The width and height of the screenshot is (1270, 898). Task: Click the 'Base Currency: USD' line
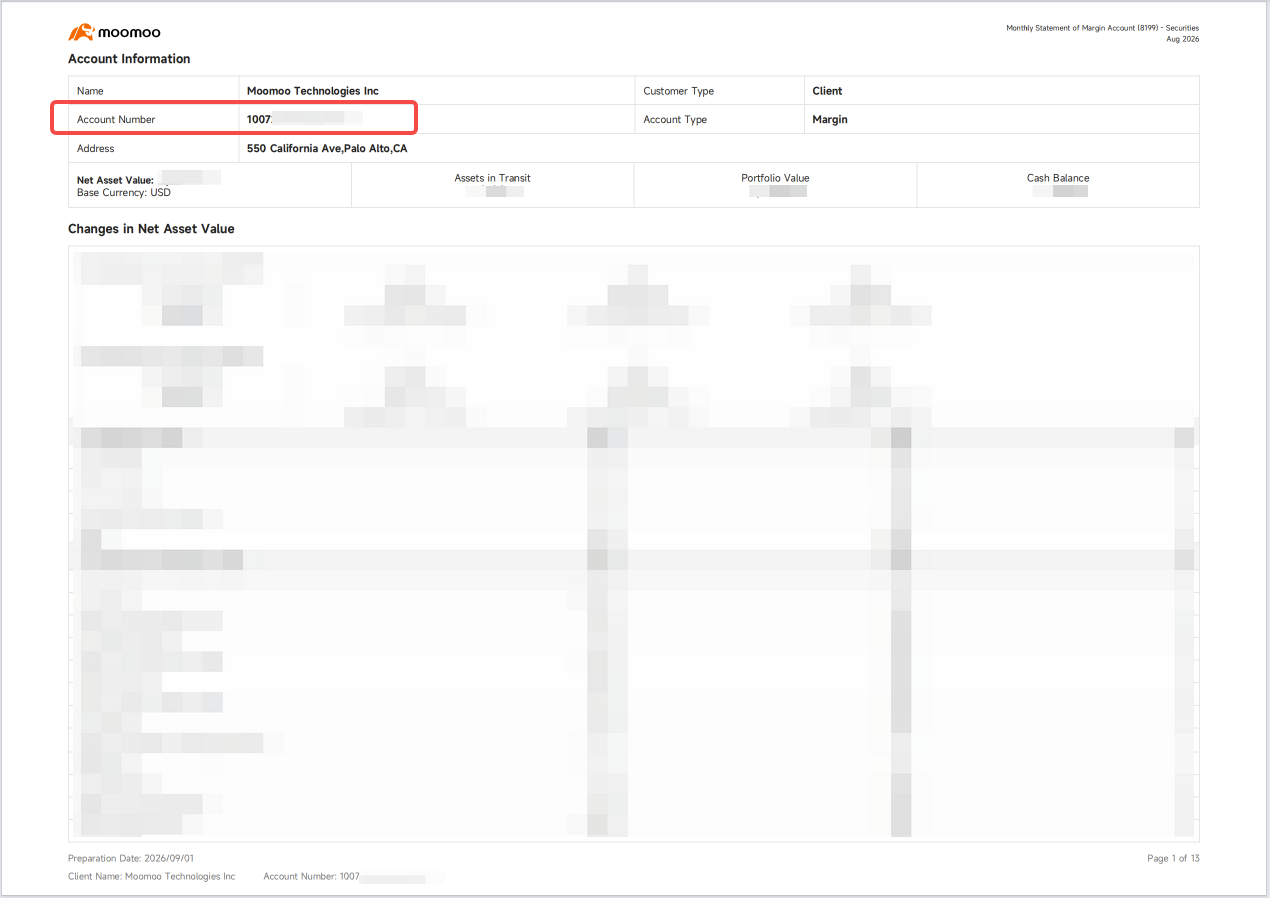(124, 192)
